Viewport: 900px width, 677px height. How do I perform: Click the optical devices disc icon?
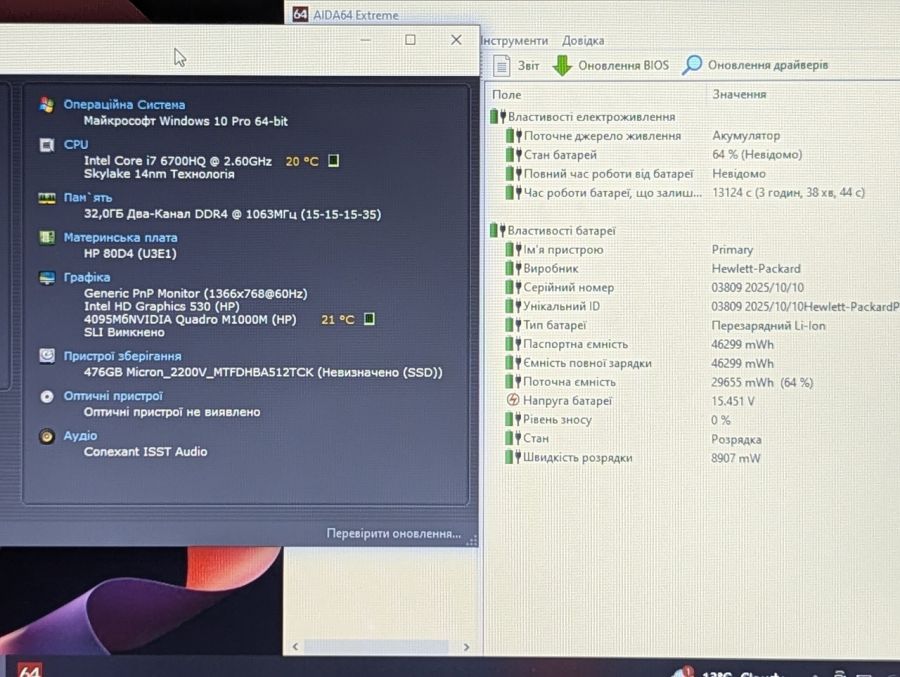pyautogui.click(x=46, y=396)
